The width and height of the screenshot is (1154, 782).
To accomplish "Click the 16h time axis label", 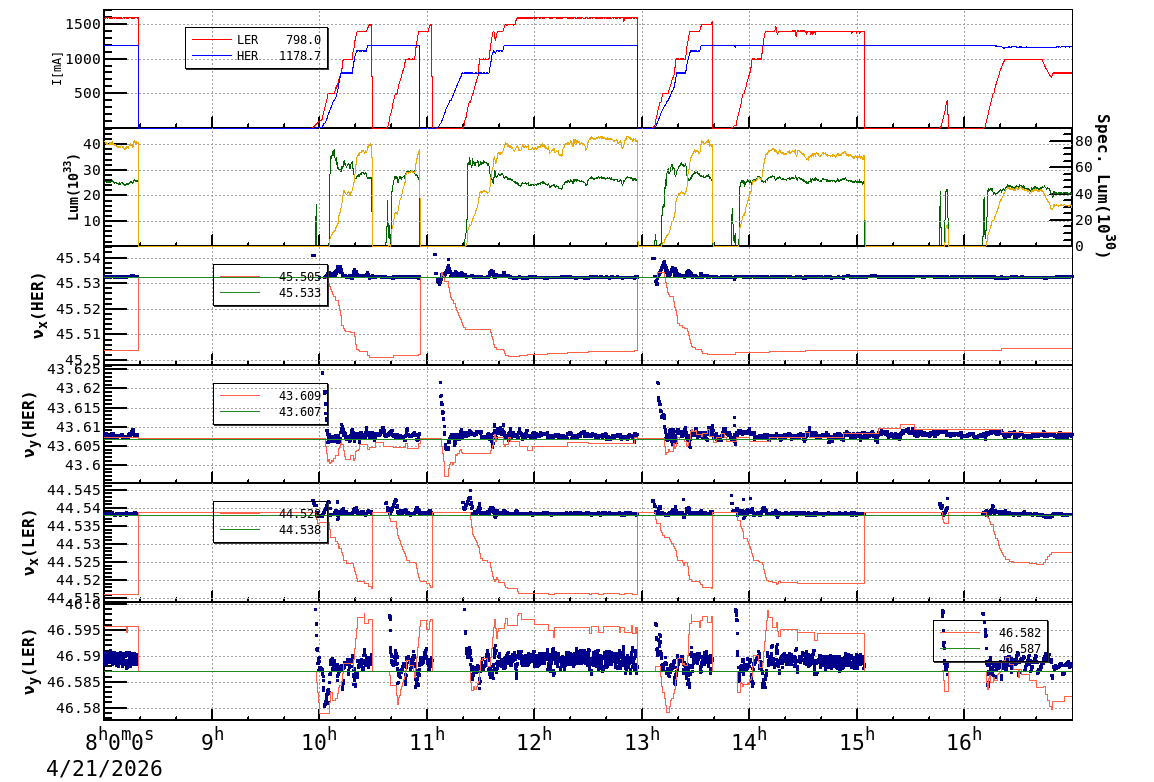I will (965, 739).
